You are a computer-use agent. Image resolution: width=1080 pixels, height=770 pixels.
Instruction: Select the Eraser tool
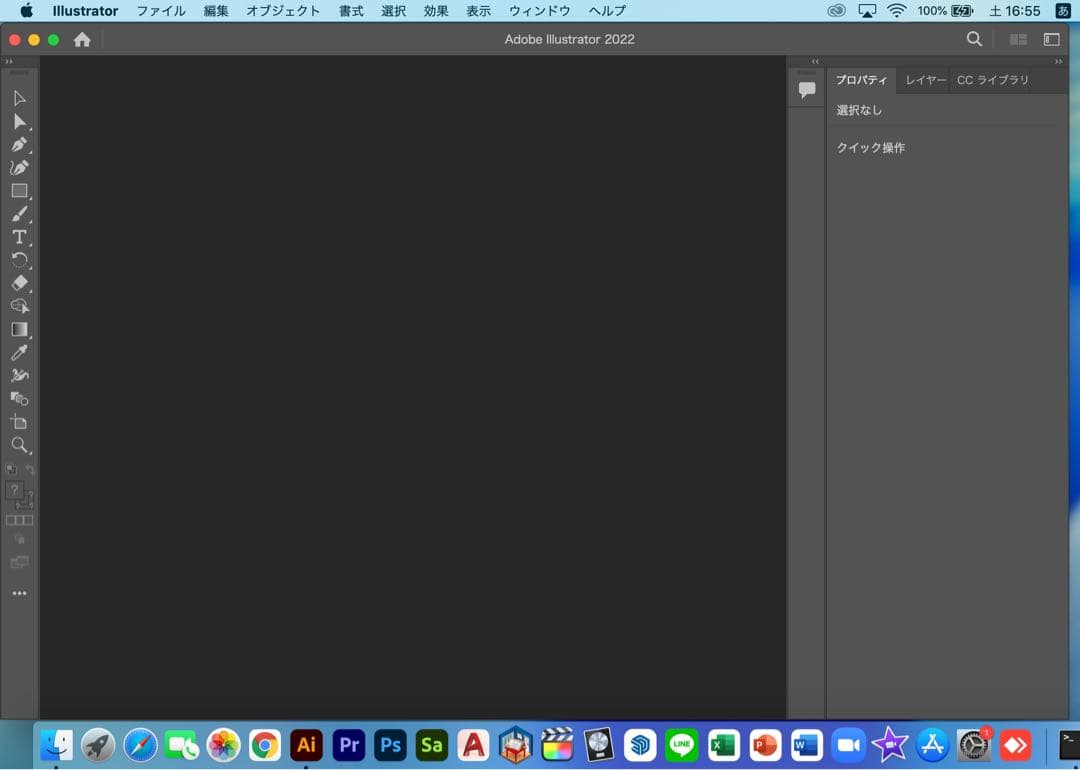click(19, 283)
